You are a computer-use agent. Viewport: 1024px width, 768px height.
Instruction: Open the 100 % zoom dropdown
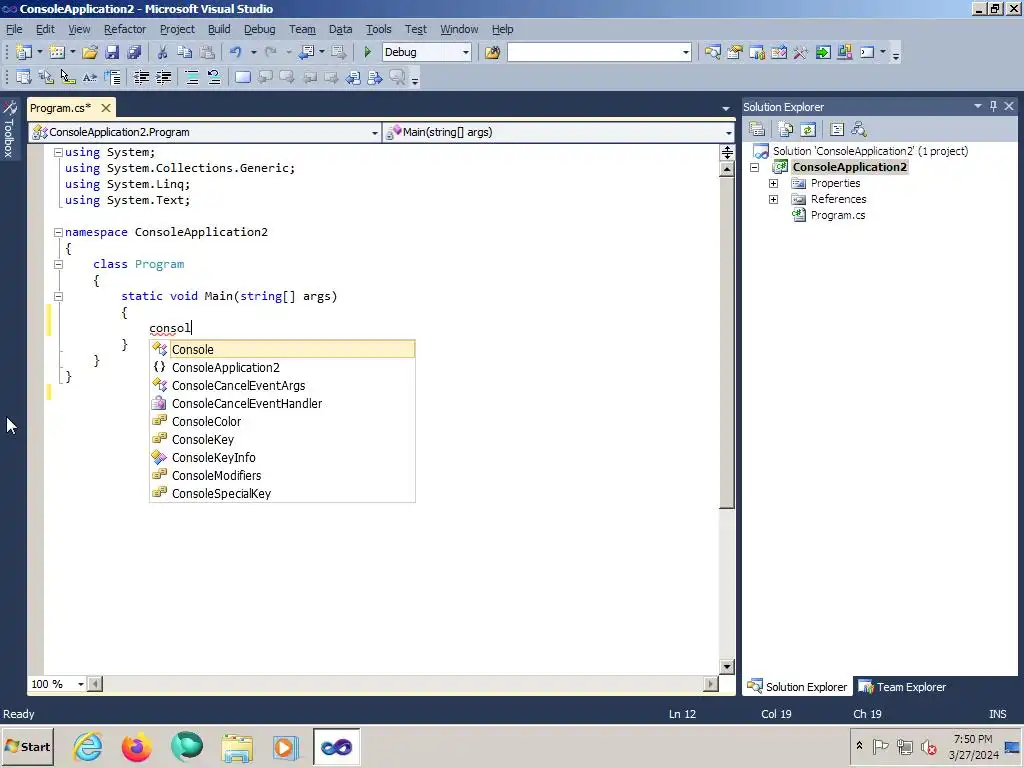(80, 684)
